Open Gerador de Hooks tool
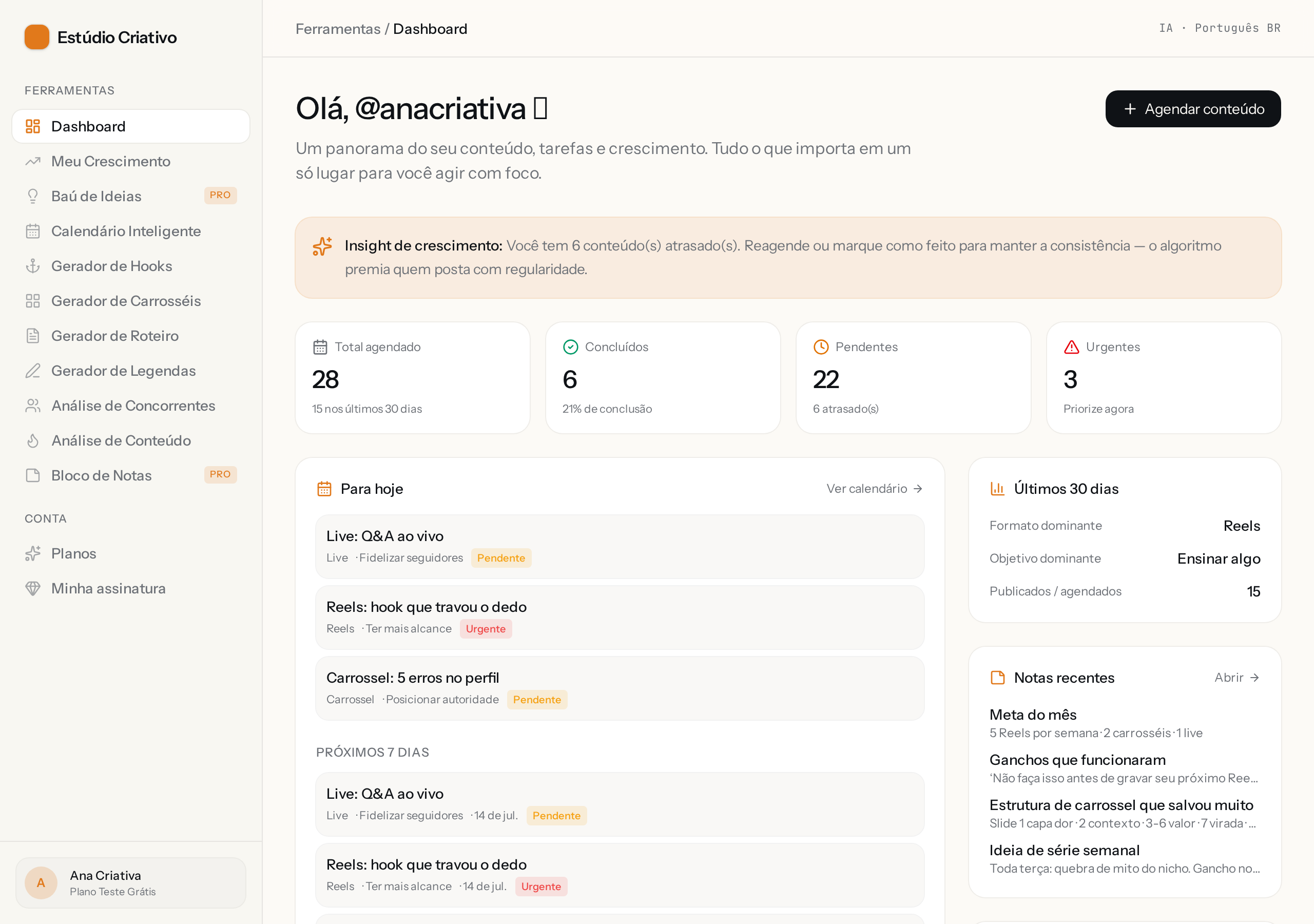The height and width of the screenshot is (924, 1314). click(x=131, y=266)
